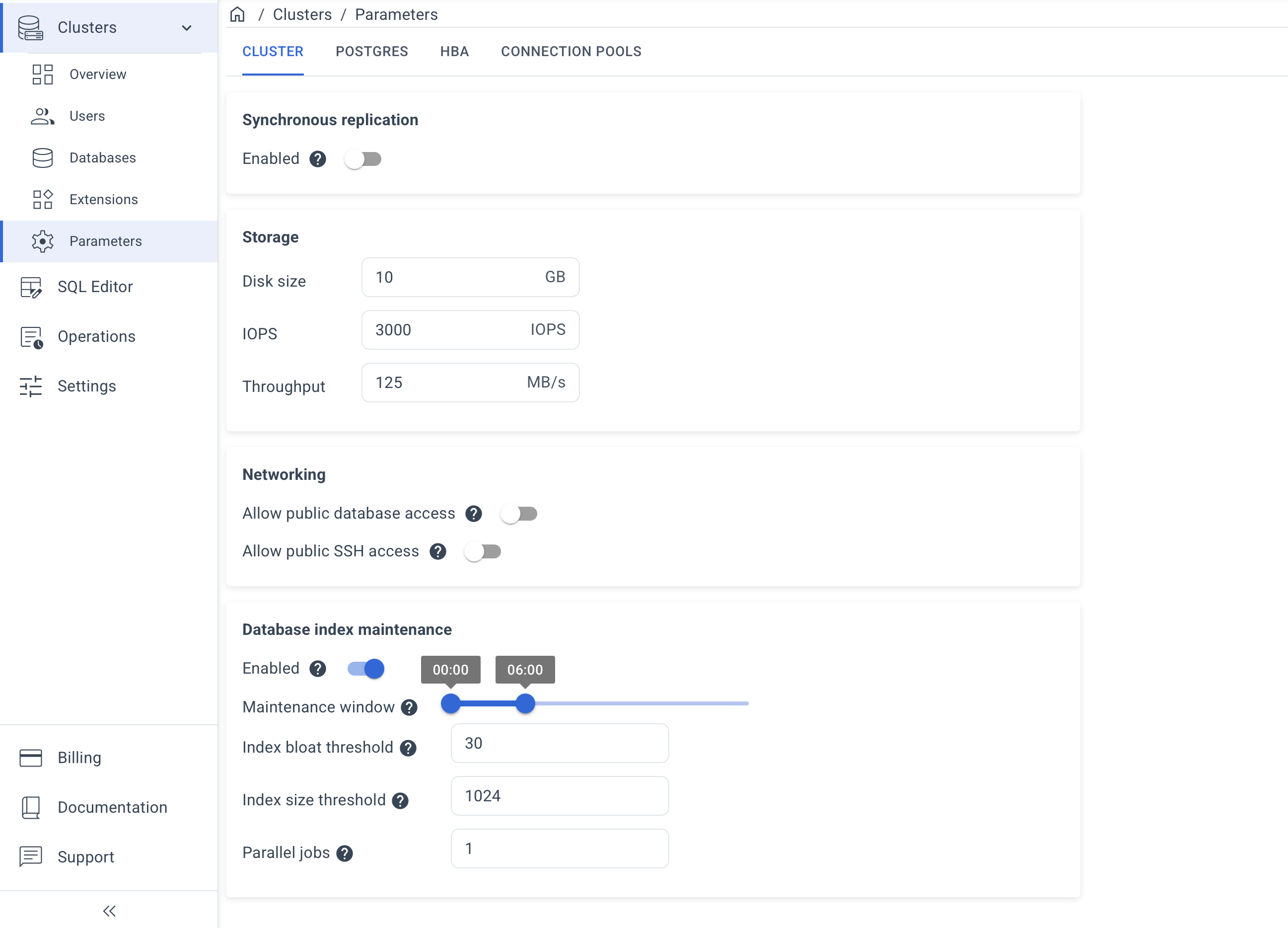Click the Billing credit card icon
1288x928 pixels.
[31, 758]
